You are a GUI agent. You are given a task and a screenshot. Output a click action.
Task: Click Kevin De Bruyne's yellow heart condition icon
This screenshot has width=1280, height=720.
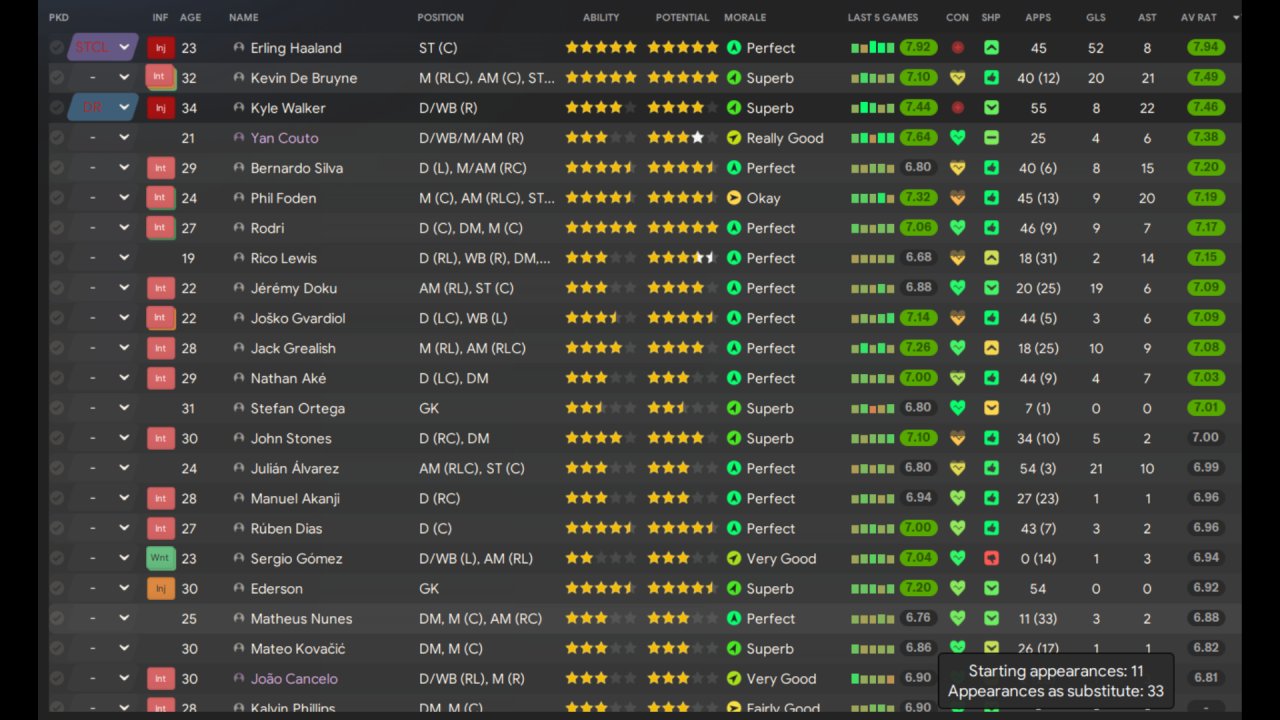(x=958, y=78)
